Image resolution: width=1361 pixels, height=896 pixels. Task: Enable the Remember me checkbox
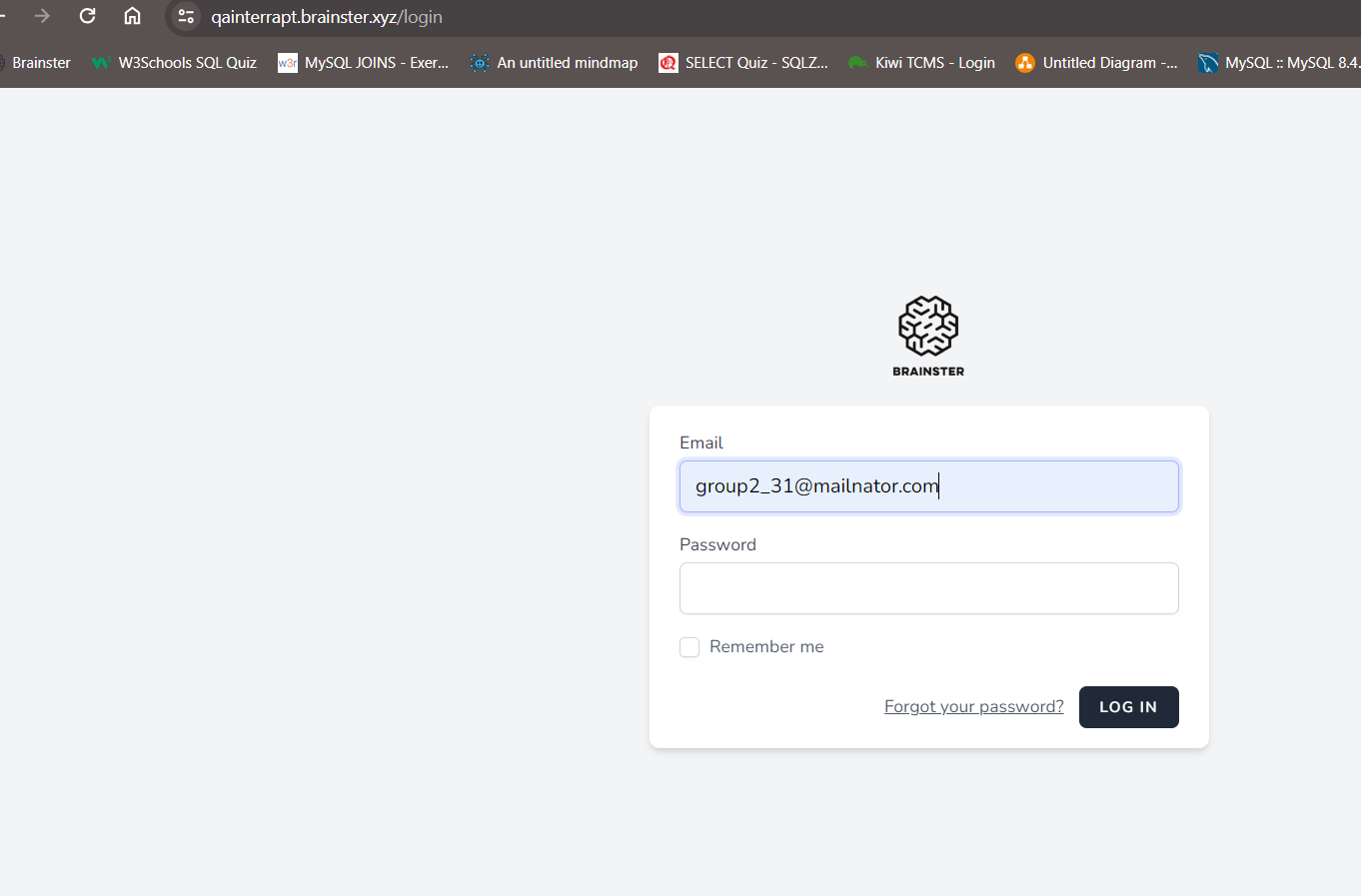coord(689,647)
